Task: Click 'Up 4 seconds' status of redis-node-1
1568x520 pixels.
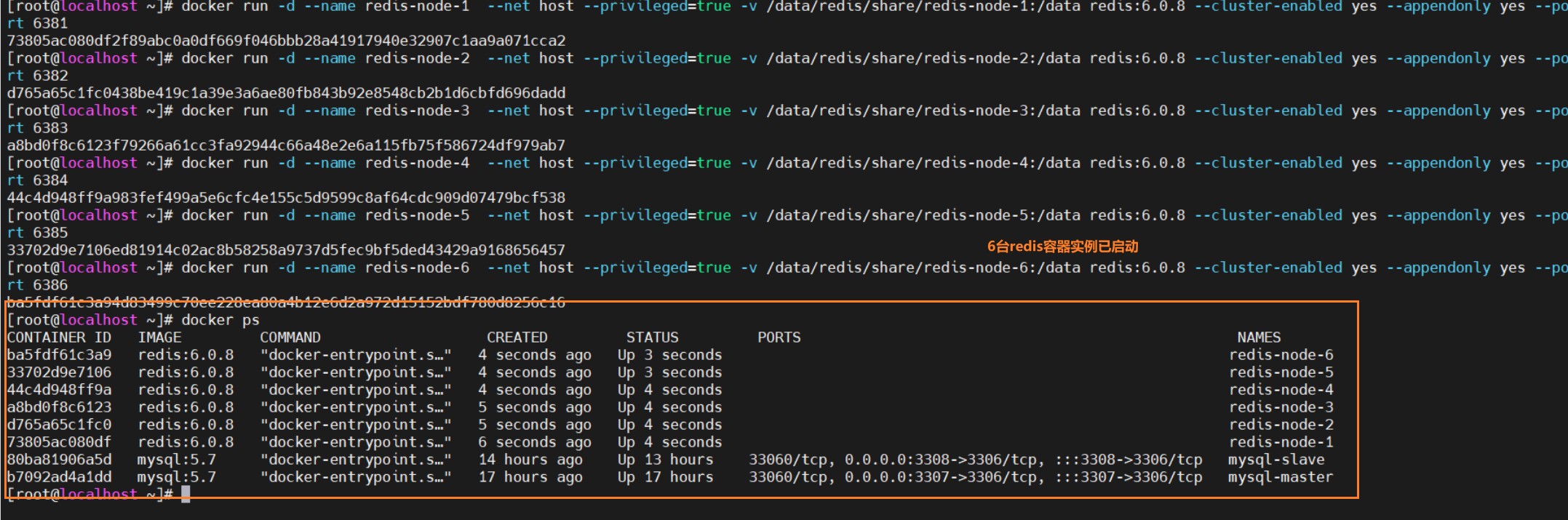Action: (670, 442)
